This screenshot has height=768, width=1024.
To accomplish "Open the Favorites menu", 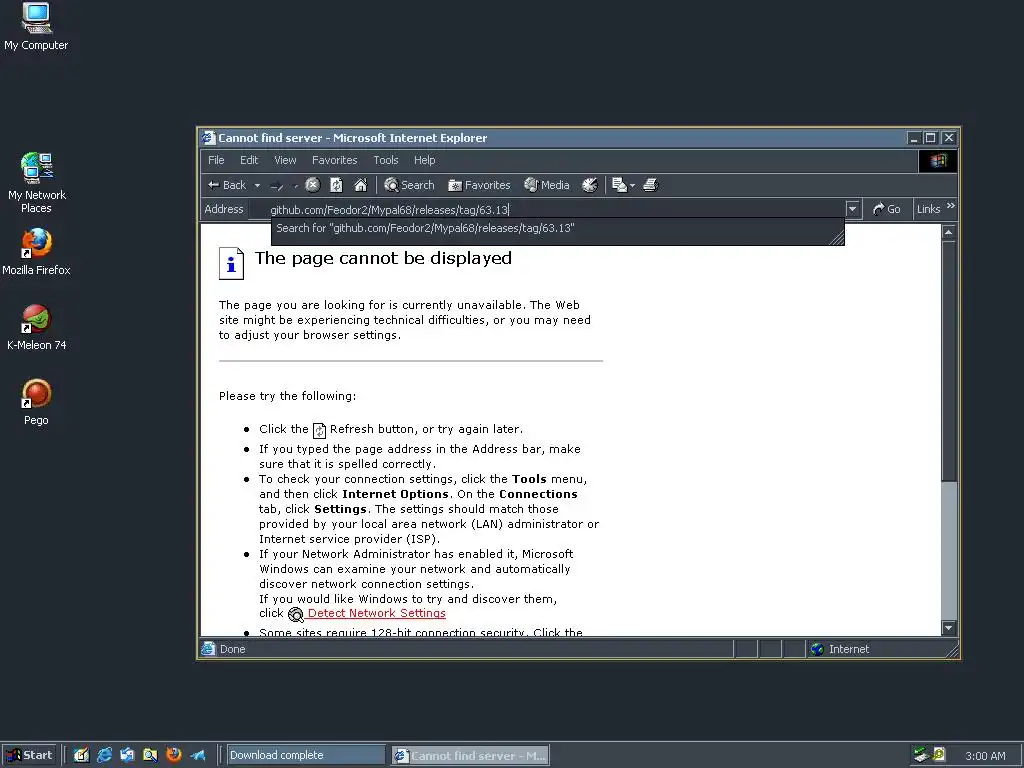I will [334, 160].
